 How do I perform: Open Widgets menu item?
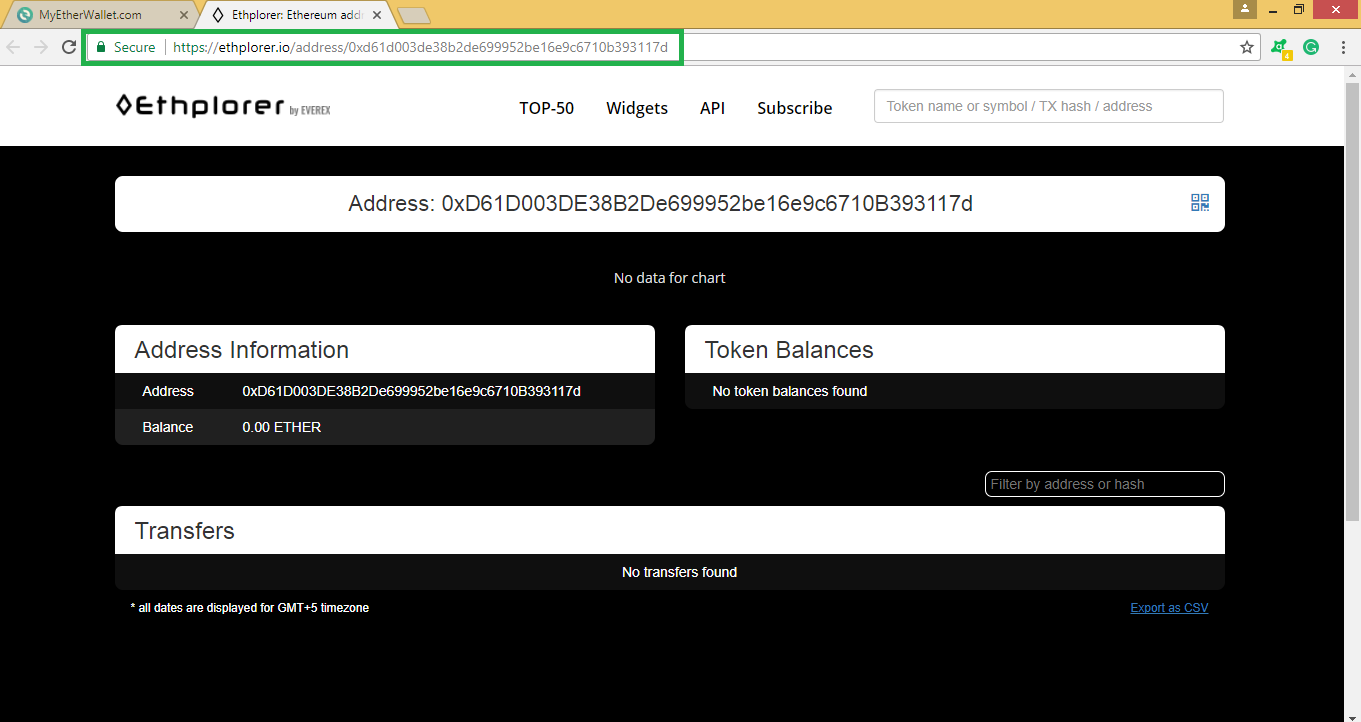coord(637,108)
